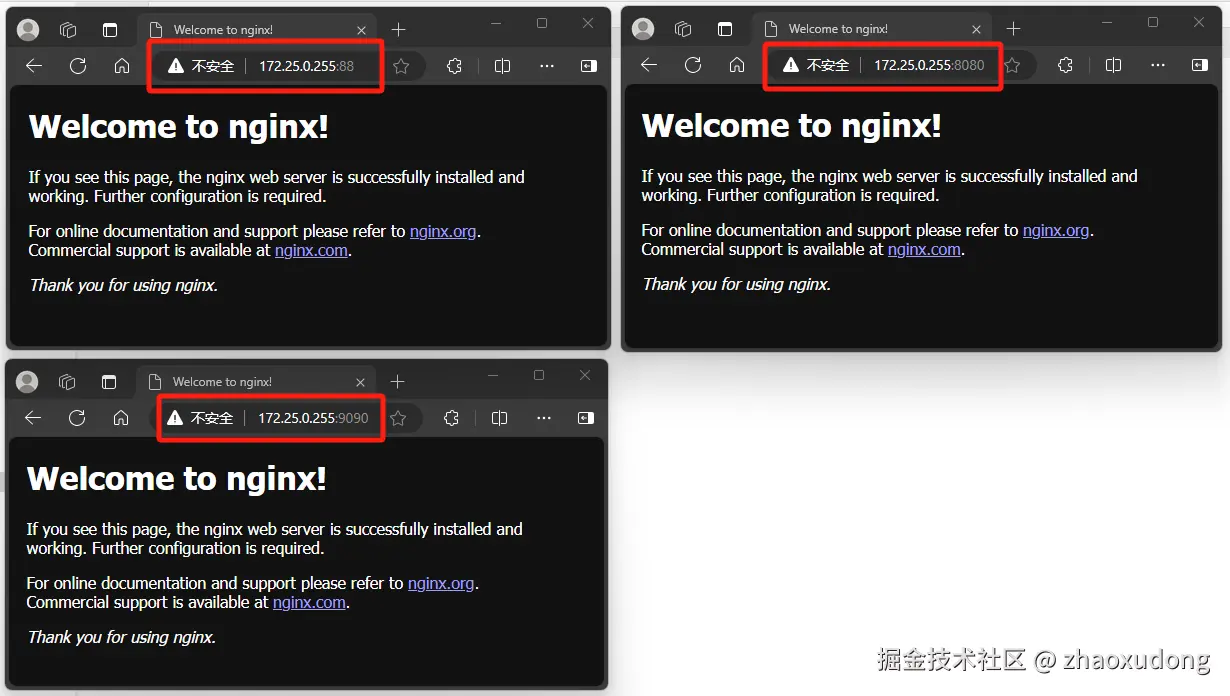Open tab actions menu in port 9090 window
The width and height of the screenshot is (1230, 696).
[109, 382]
